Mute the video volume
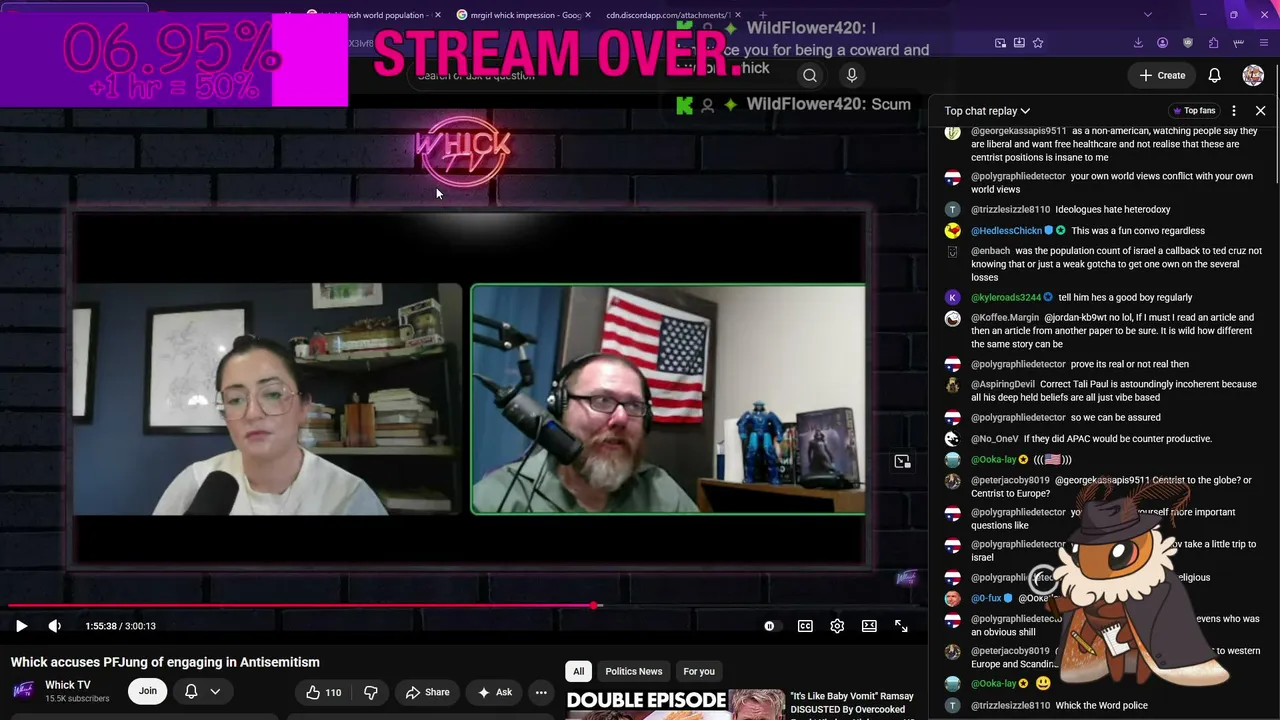Viewport: 1280px width, 720px height. [54, 626]
